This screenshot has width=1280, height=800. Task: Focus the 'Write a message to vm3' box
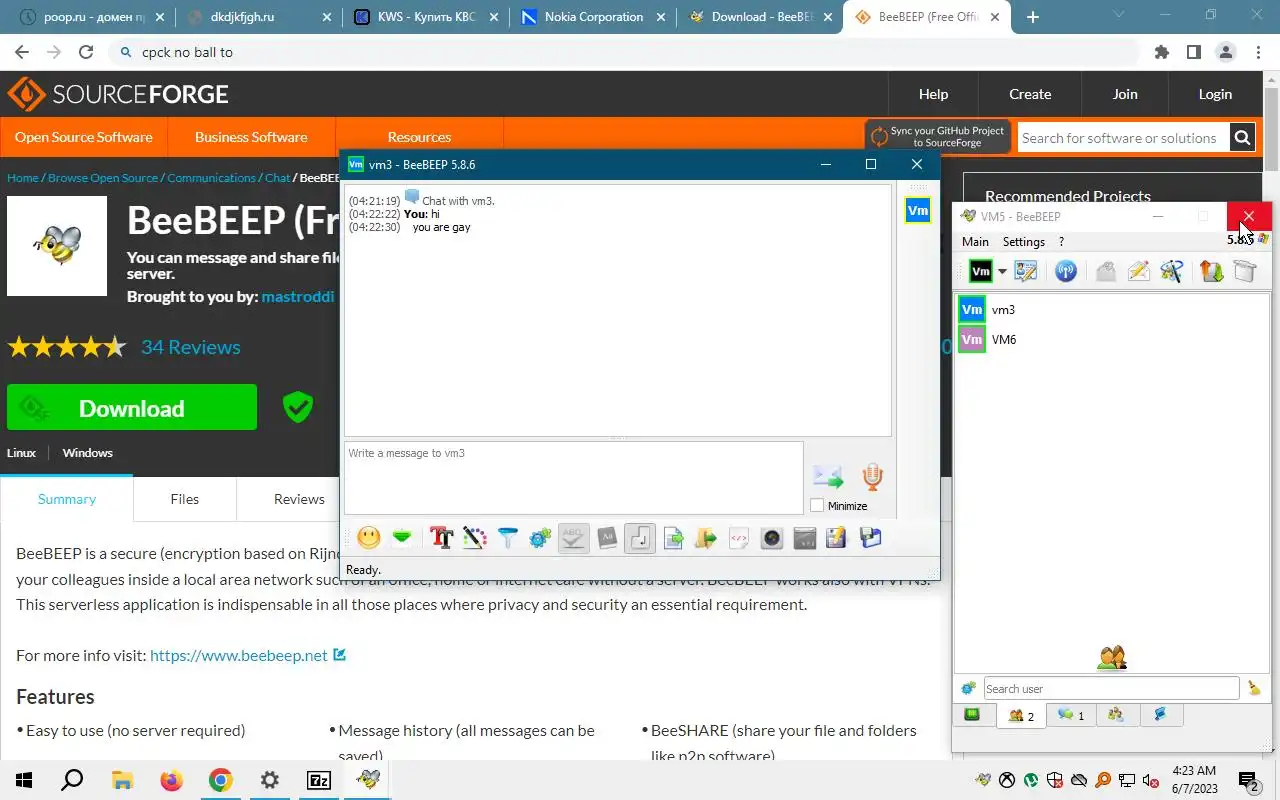[573, 478]
